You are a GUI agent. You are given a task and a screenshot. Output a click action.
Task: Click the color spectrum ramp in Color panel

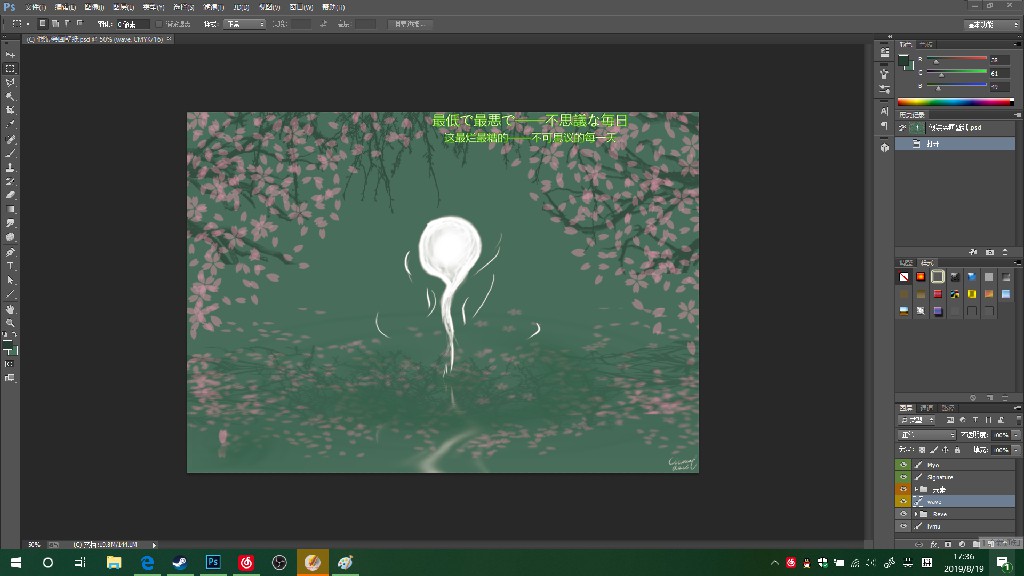pyautogui.click(x=955, y=101)
